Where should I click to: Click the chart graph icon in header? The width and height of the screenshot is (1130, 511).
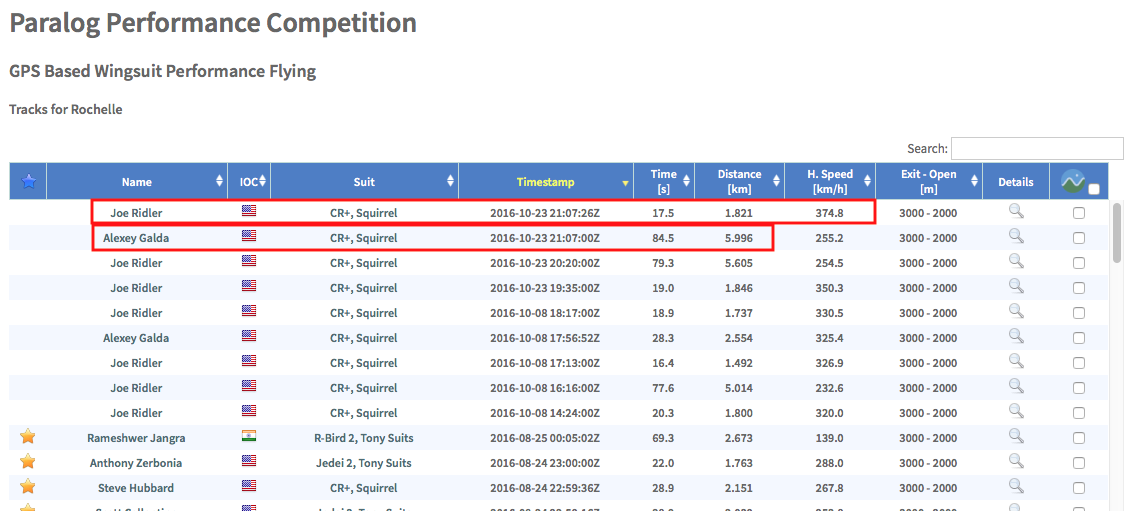click(1073, 182)
